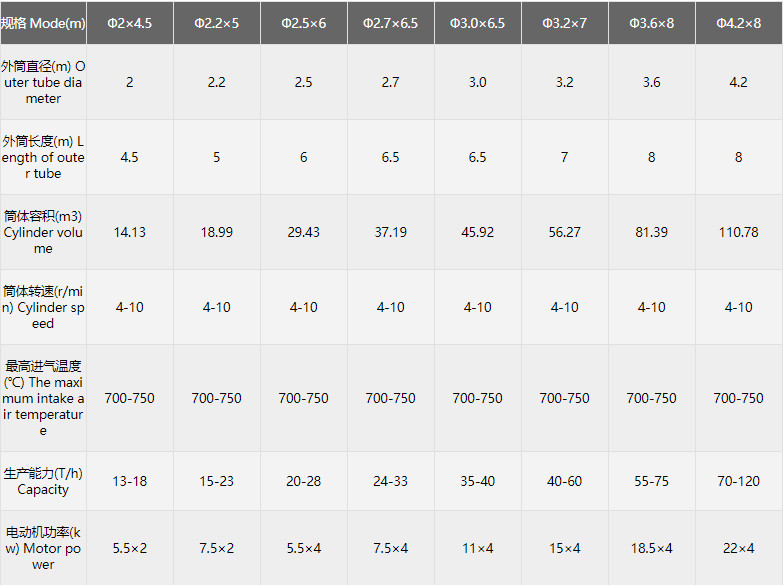Image resolution: width=783 pixels, height=585 pixels.
Task: Select the Cylinder speed row label
Action: (x=44, y=307)
